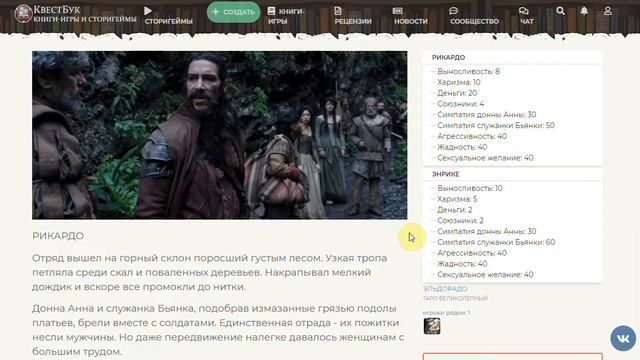Image resolution: width=640 pixels, height=360 pixels.
Task: Click Энрике's 'Деньги: 2' stat
Action: [455, 210]
